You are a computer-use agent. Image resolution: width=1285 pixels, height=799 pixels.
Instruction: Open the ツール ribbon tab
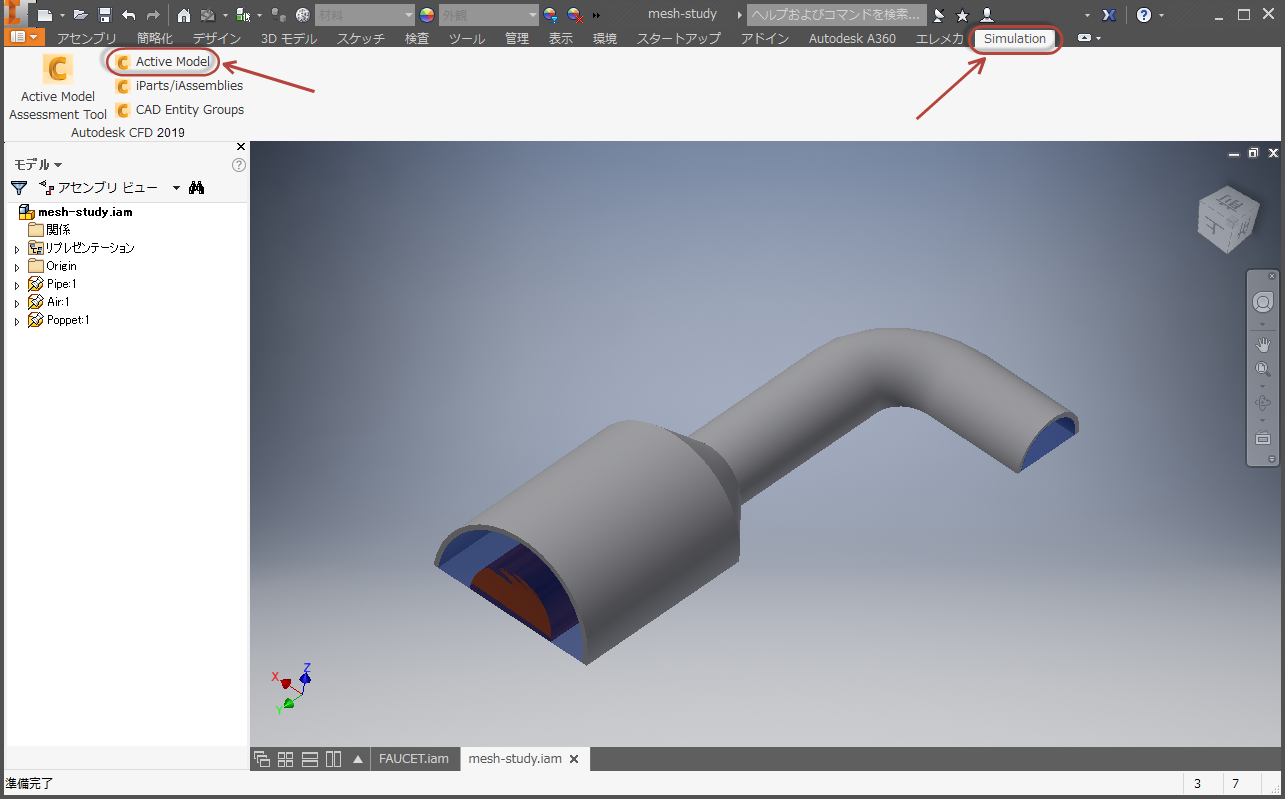pos(467,39)
